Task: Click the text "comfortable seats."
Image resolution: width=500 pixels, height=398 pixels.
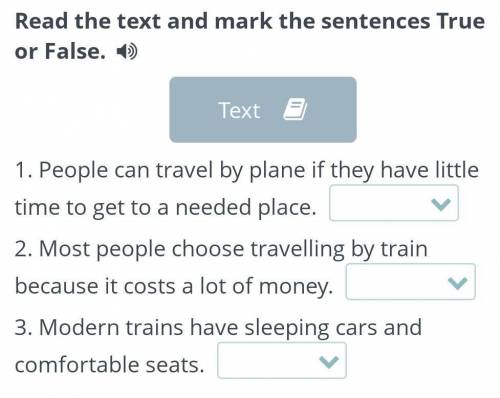Action: [x=109, y=365]
